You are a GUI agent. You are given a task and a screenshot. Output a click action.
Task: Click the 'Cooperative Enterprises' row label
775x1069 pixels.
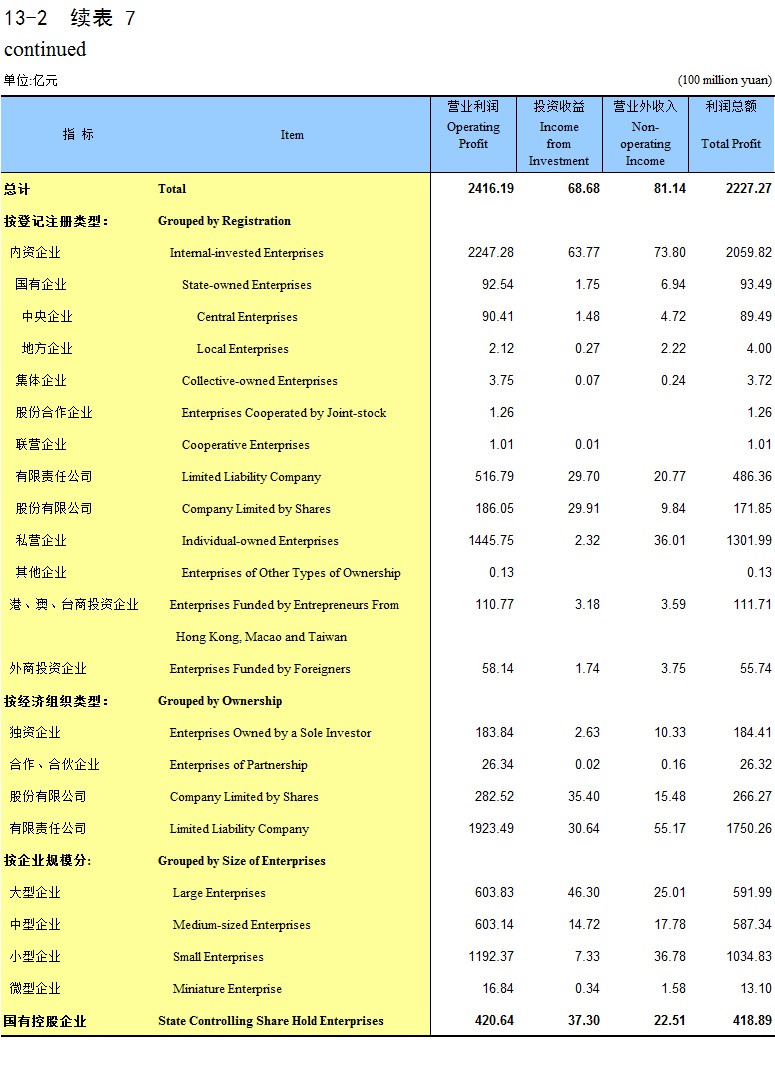[x=245, y=445]
